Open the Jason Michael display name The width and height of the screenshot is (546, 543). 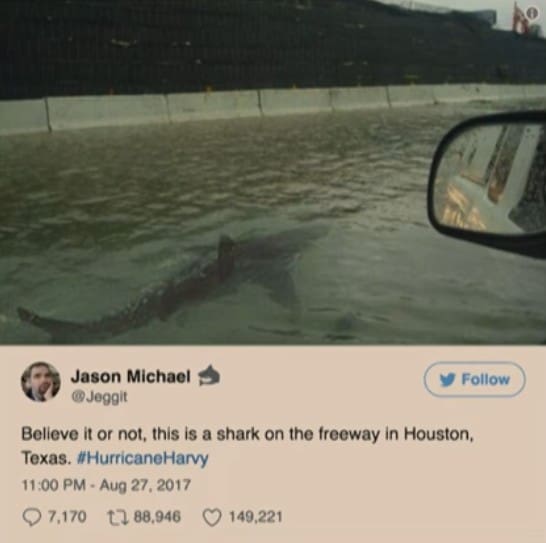(131, 377)
